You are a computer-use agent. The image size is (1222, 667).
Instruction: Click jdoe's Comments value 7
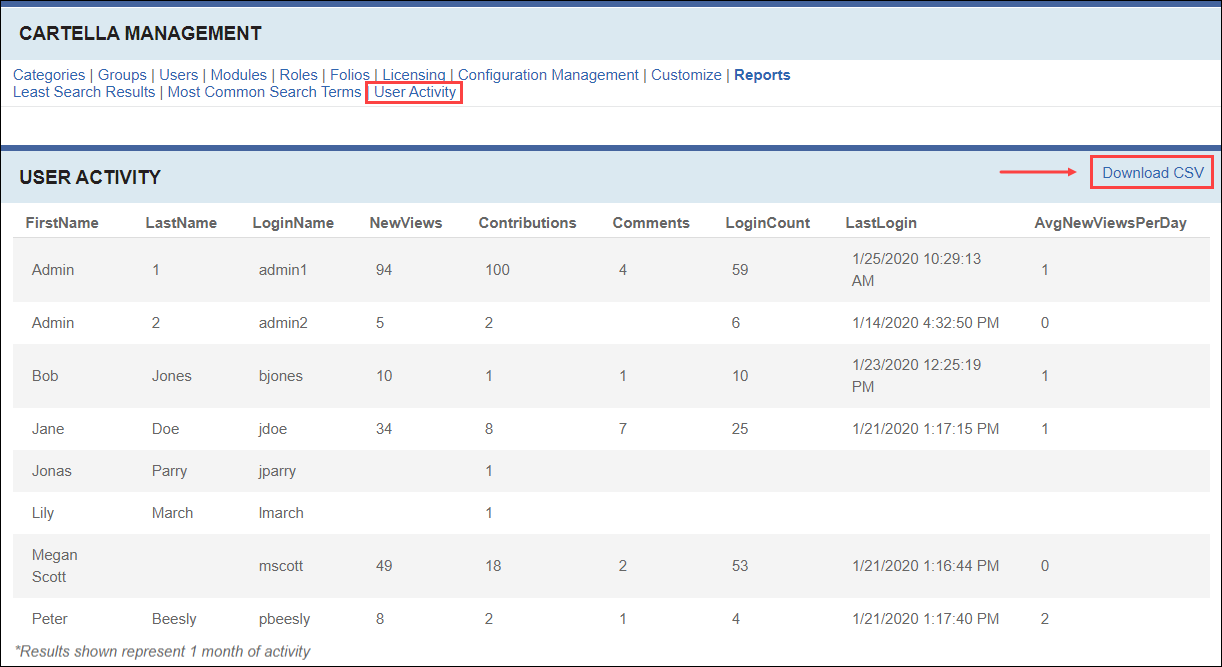pos(623,429)
